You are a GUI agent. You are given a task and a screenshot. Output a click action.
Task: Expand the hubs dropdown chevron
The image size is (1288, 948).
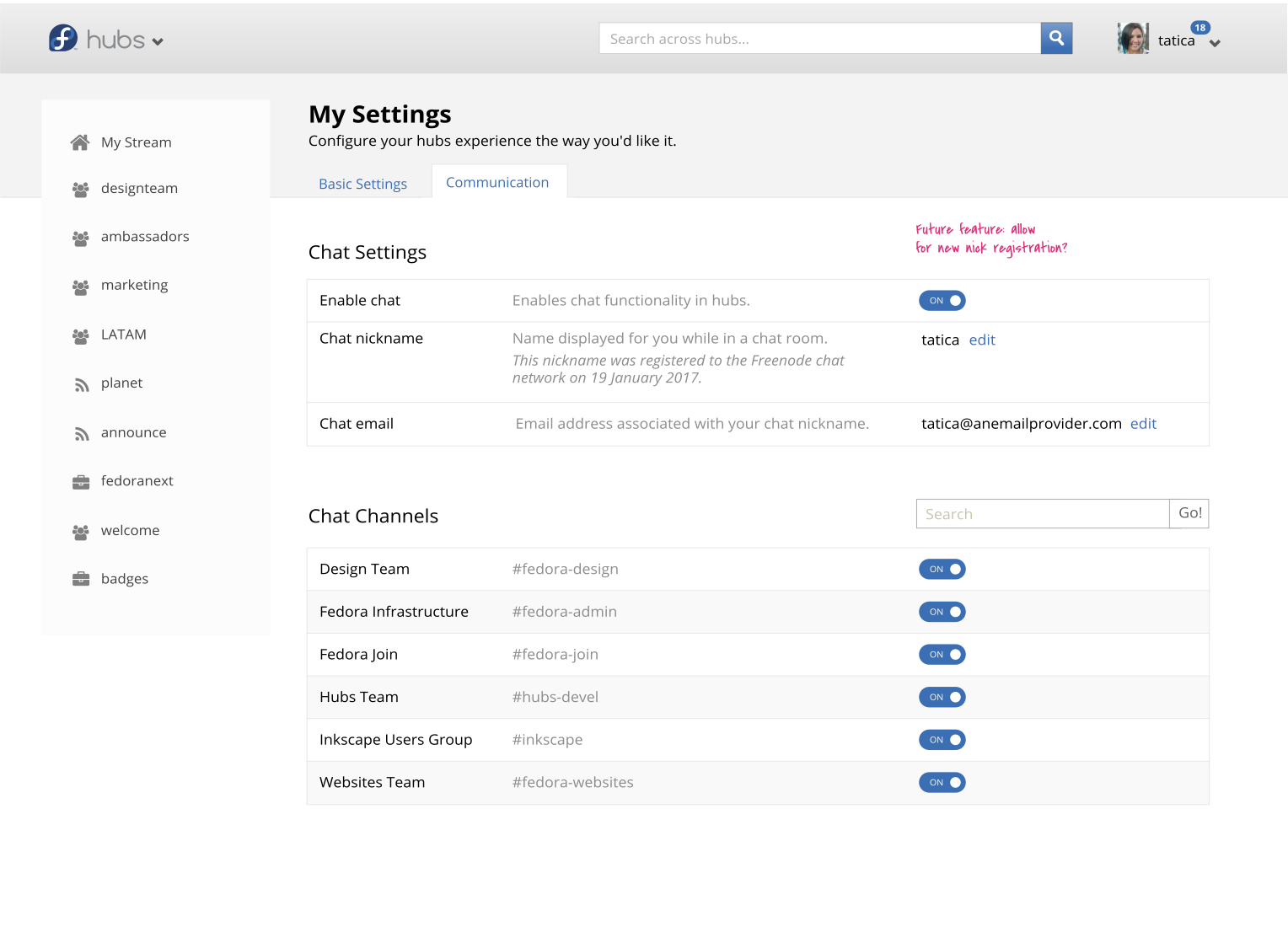click(158, 41)
